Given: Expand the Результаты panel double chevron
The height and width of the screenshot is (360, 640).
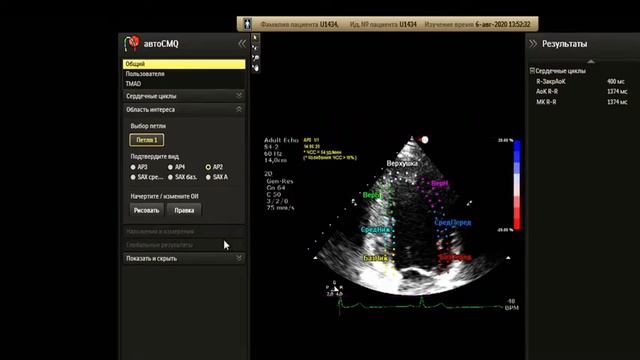Looking at the screenshot, I should point(533,44).
